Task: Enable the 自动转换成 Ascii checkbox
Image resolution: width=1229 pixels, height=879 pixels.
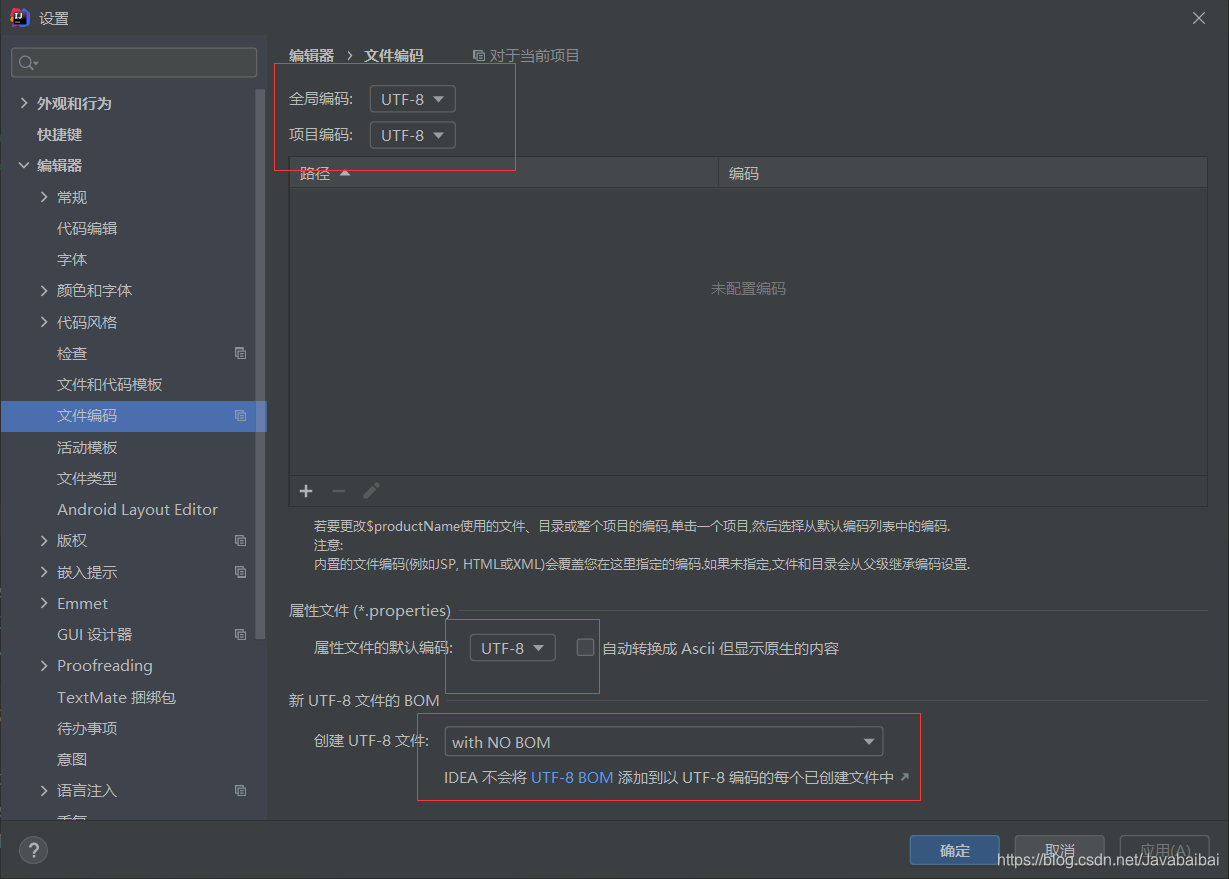Action: (585, 647)
